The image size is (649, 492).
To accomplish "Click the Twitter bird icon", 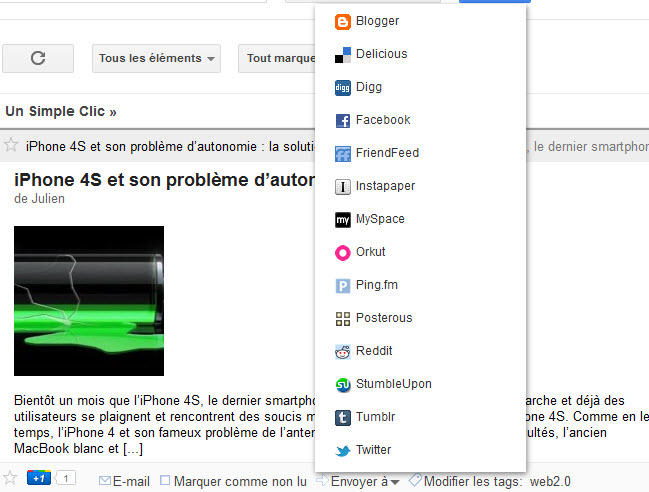I will tap(343, 451).
